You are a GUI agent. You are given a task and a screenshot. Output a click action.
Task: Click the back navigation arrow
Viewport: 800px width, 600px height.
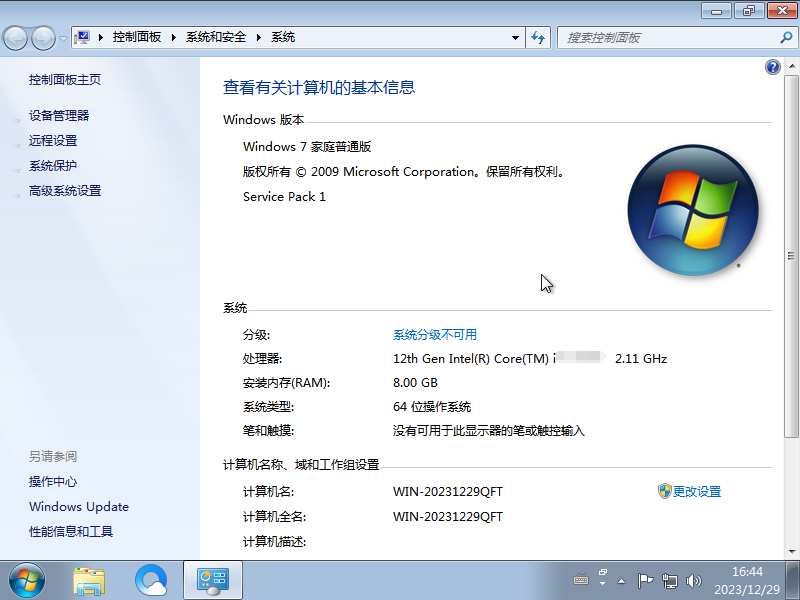coord(15,37)
